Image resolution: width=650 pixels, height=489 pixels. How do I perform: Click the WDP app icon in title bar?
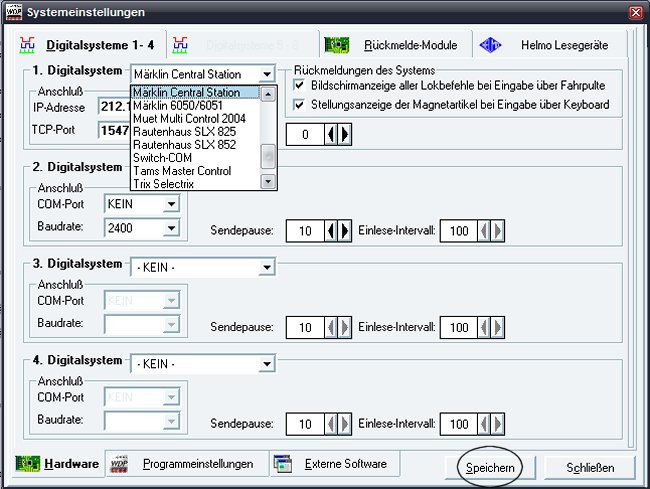point(14,12)
